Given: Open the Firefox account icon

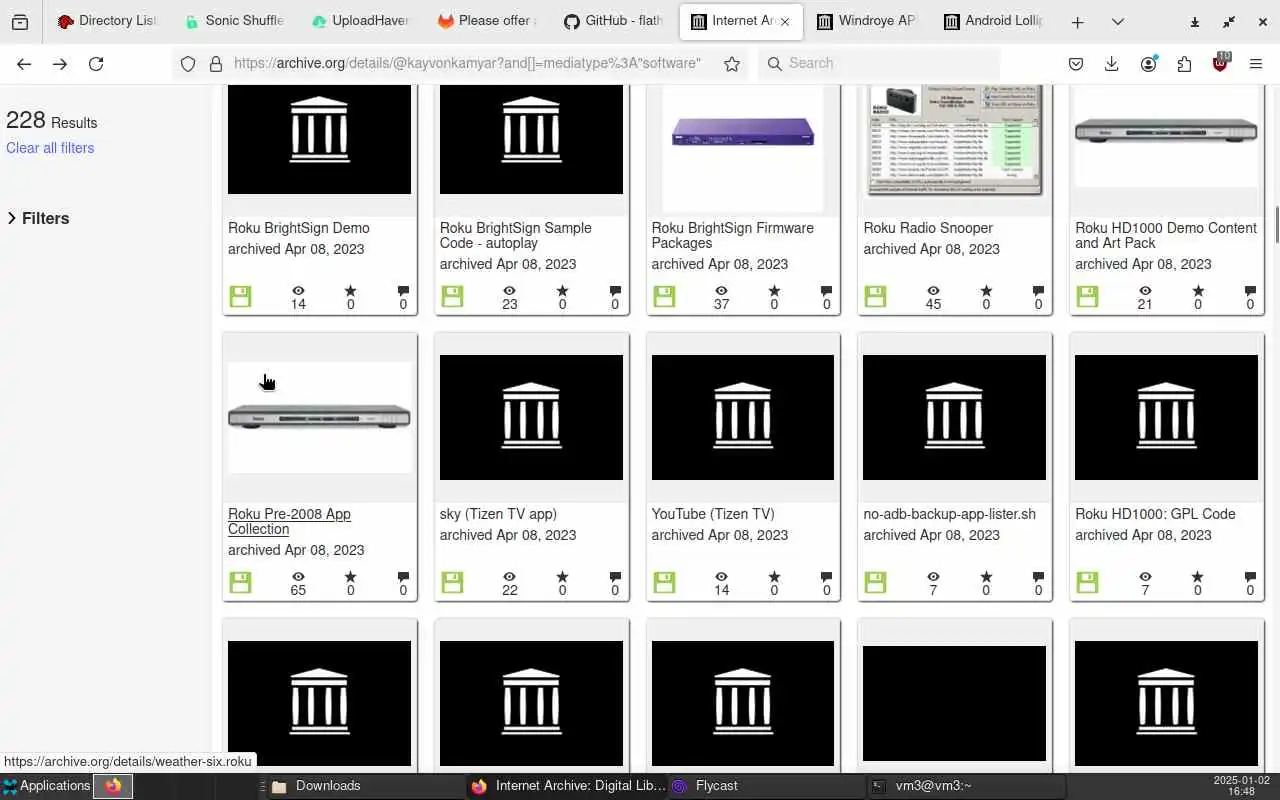Looking at the screenshot, I should (x=1148, y=63).
